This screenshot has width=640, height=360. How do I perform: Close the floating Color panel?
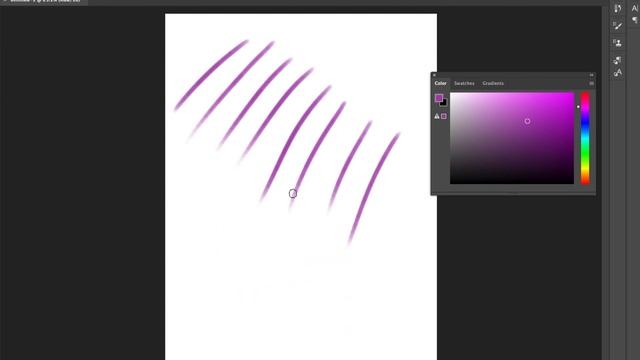pos(434,75)
